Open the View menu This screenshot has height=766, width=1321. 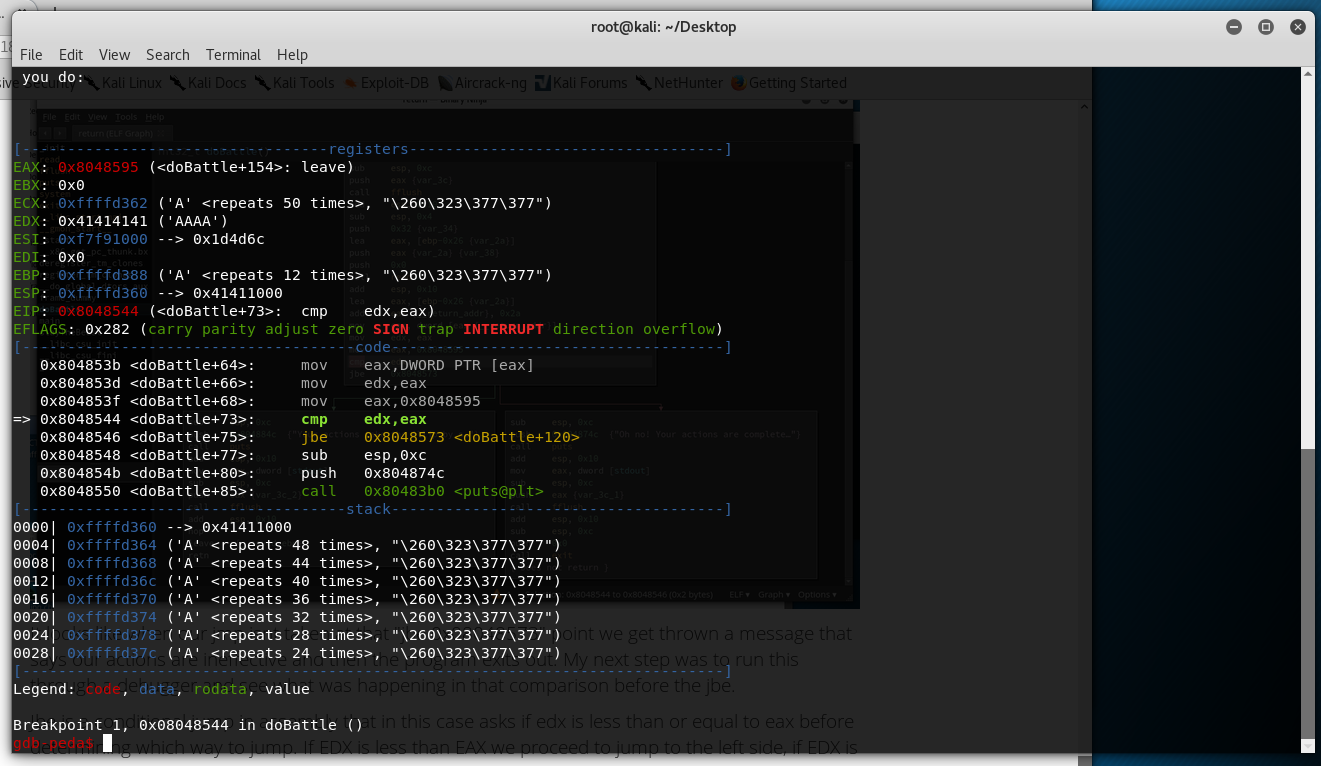coord(114,55)
